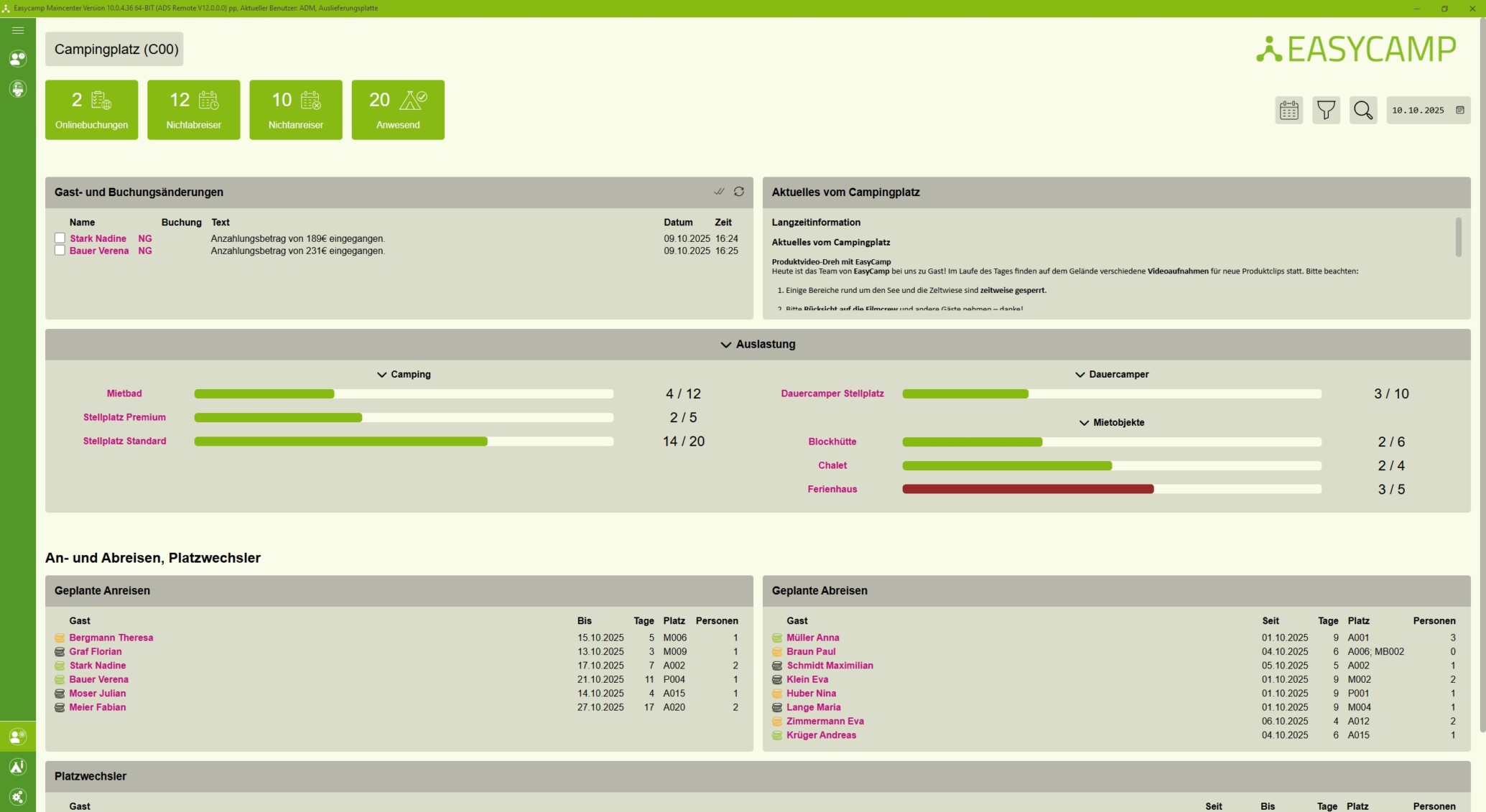
Task: Click the bottom sidebar settings gears icon
Action: click(x=18, y=797)
